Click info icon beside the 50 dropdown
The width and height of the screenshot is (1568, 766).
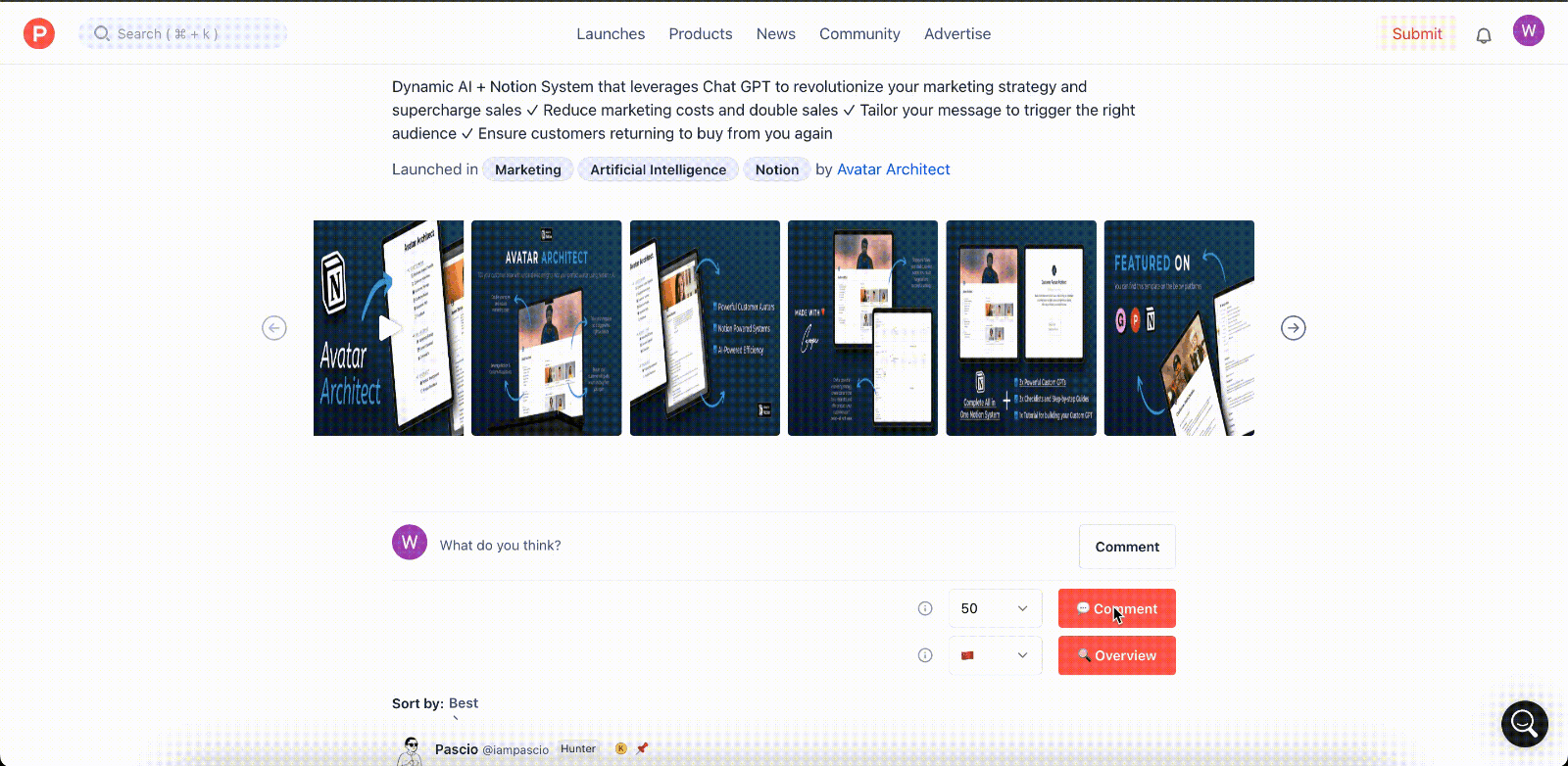pos(925,608)
